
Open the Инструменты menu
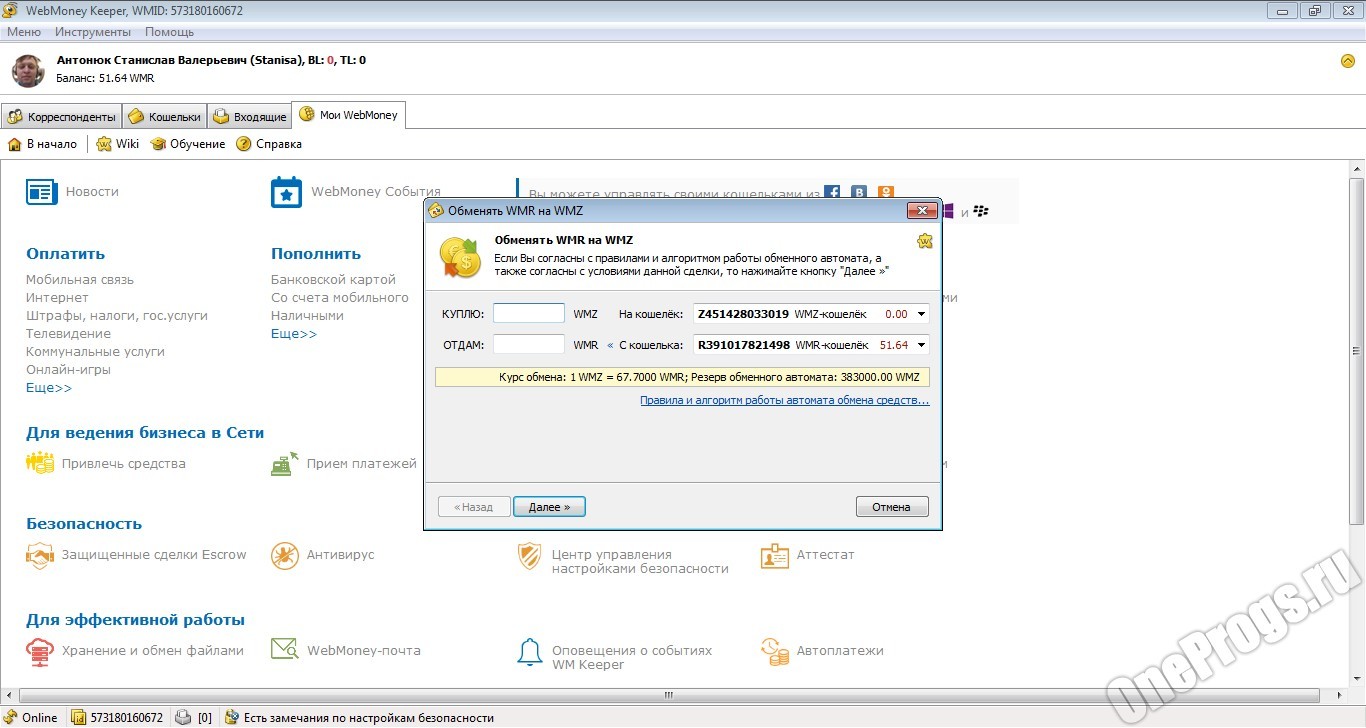(x=93, y=32)
